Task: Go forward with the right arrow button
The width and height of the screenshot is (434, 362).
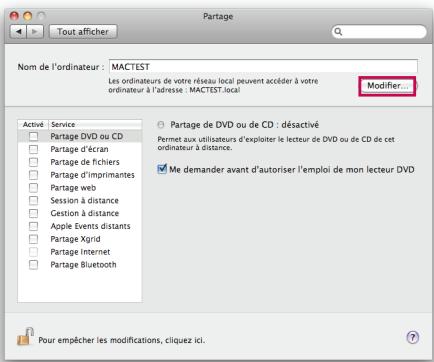Action: pyautogui.click(x=35, y=32)
